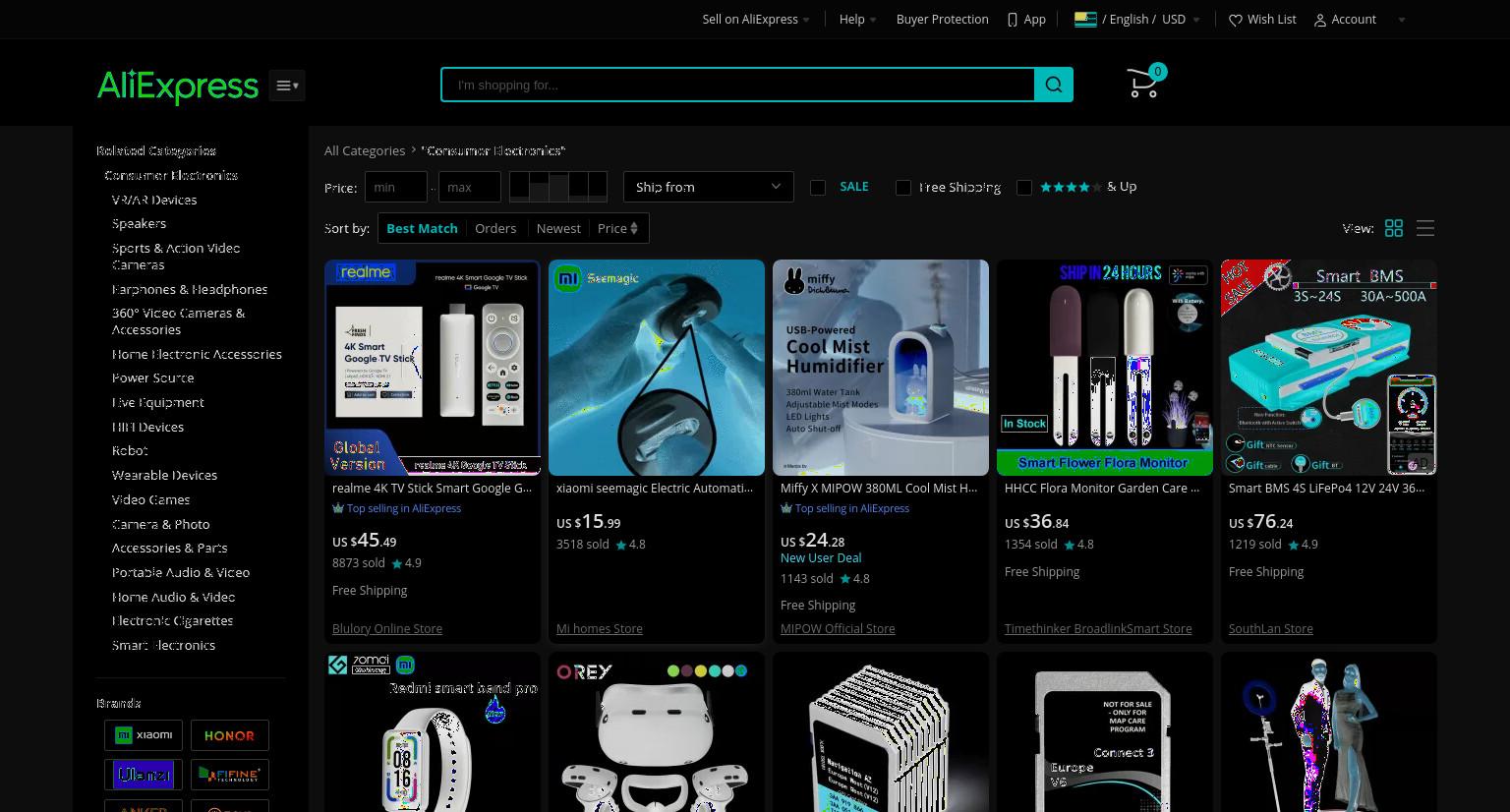
Task: Open Earphones & Headphones category
Action: coord(190,289)
